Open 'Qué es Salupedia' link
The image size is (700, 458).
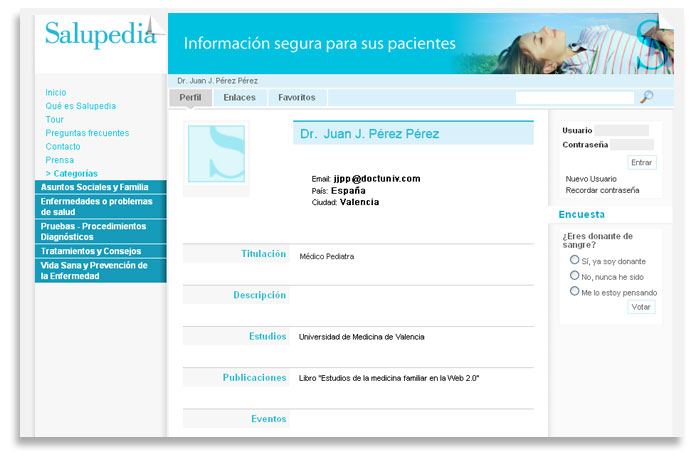pos(81,106)
